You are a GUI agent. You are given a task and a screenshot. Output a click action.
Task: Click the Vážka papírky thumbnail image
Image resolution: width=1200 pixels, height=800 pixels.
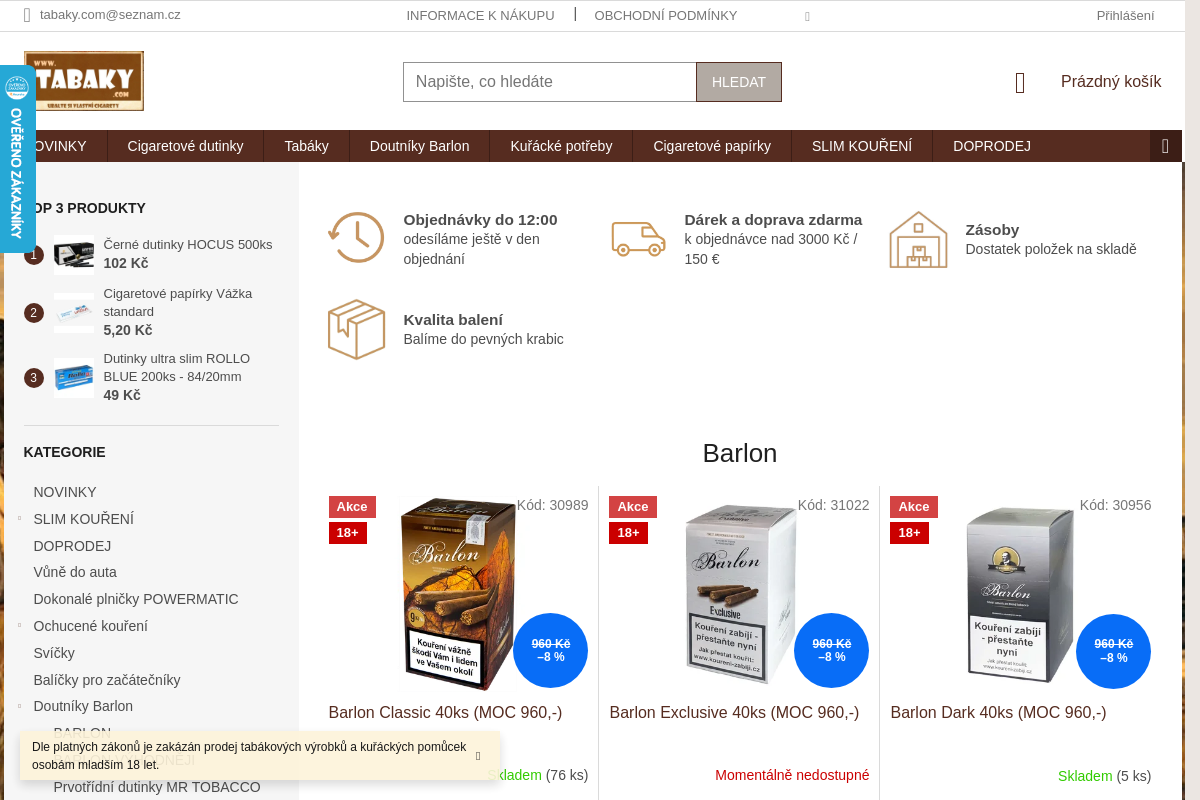tap(74, 313)
